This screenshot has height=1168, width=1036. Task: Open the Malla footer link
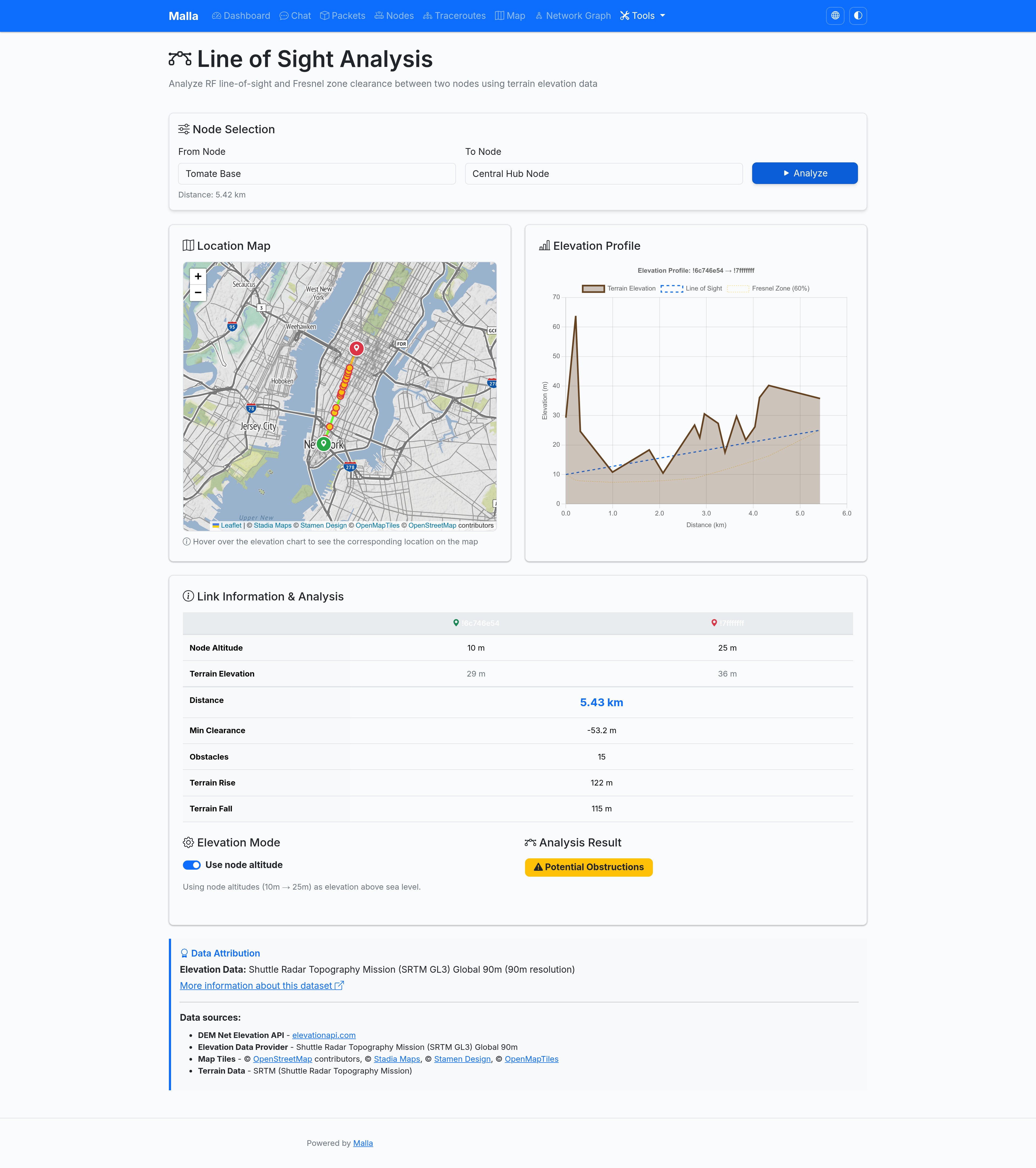tap(363, 1143)
